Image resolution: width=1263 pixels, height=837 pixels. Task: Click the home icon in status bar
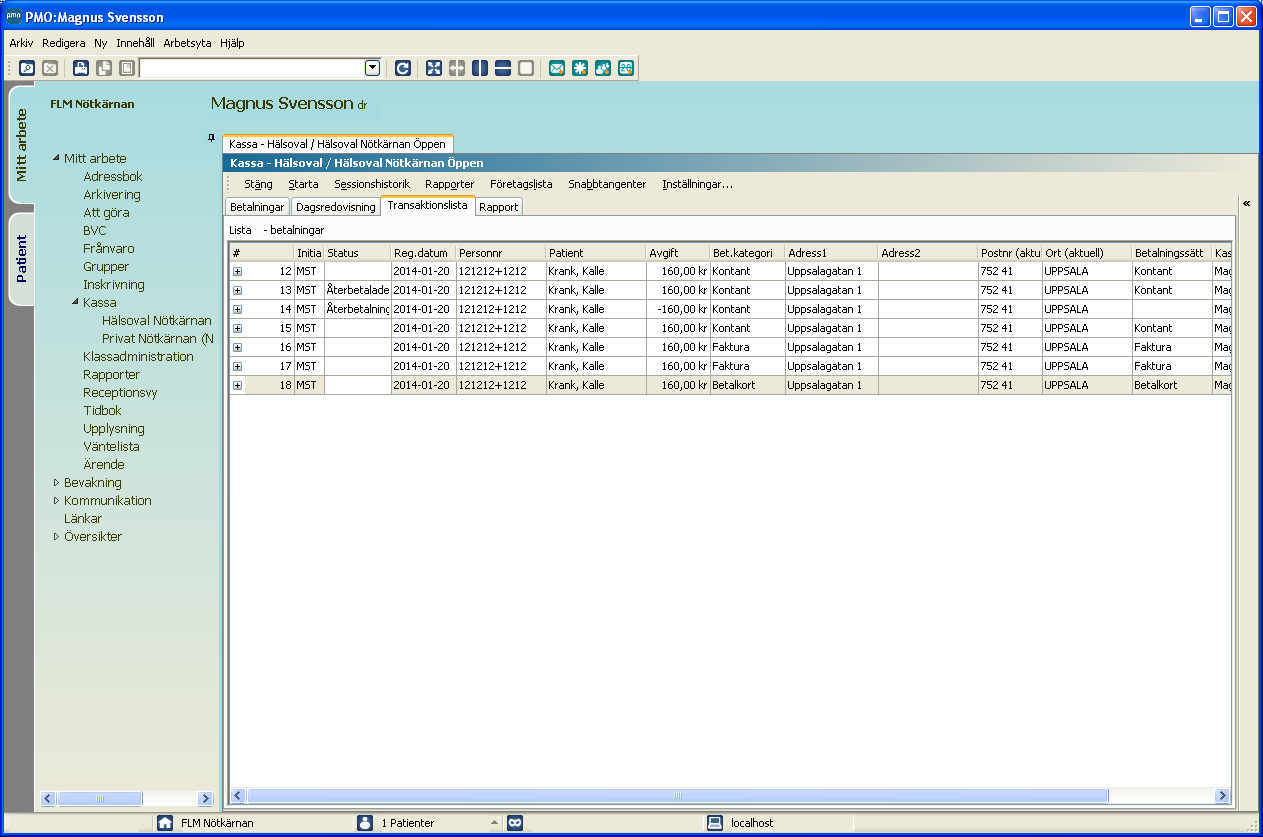(x=165, y=823)
